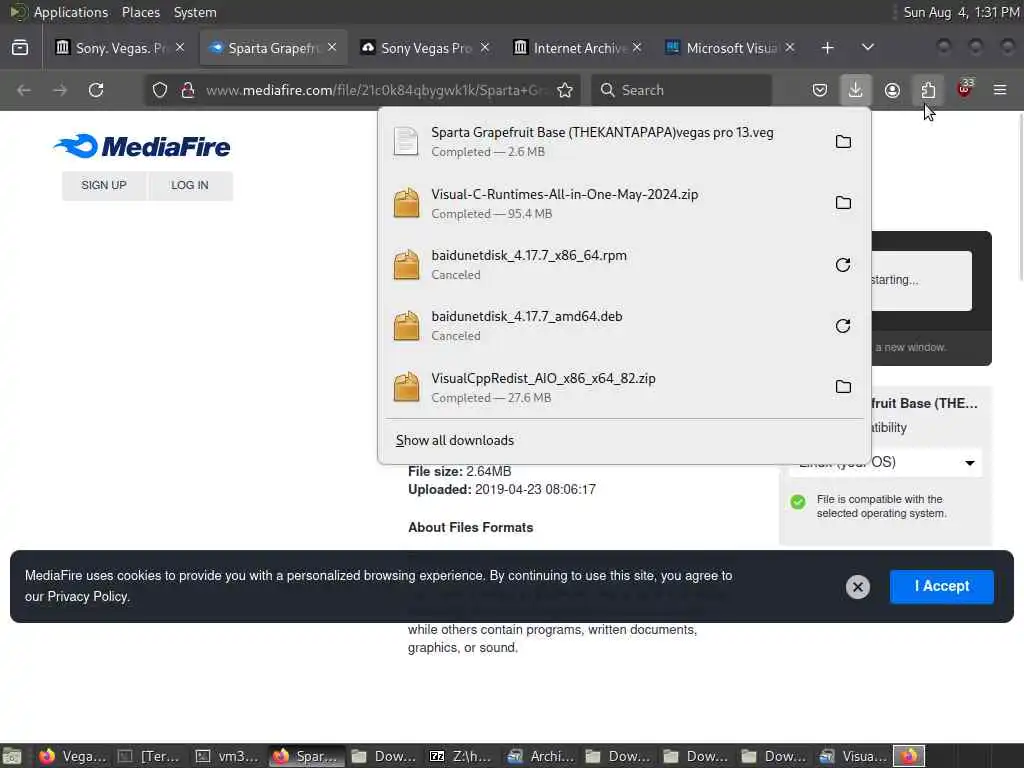
Task: Open the System menu
Action: coord(195,12)
